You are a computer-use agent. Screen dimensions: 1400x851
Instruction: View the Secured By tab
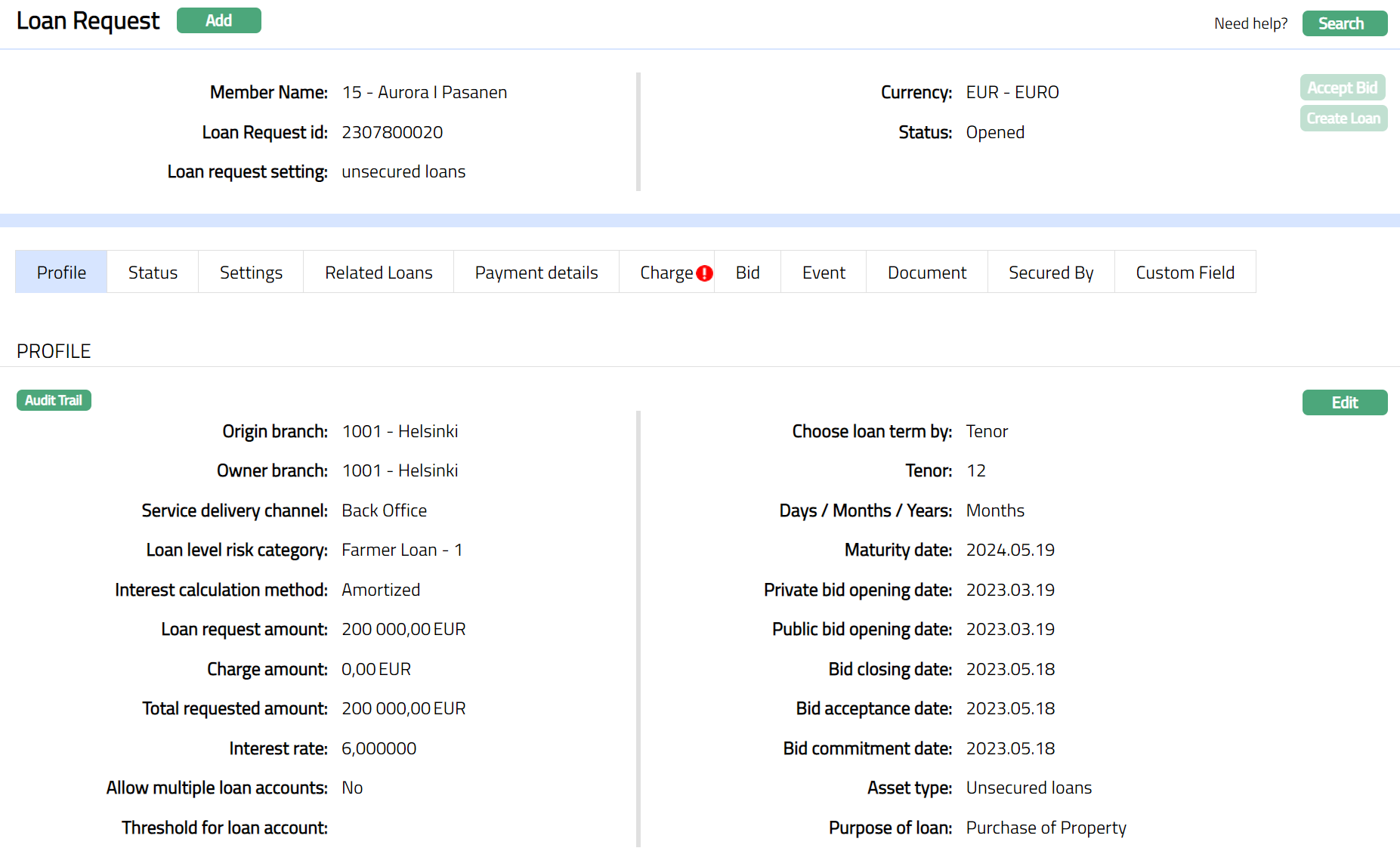click(x=1050, y=273)
